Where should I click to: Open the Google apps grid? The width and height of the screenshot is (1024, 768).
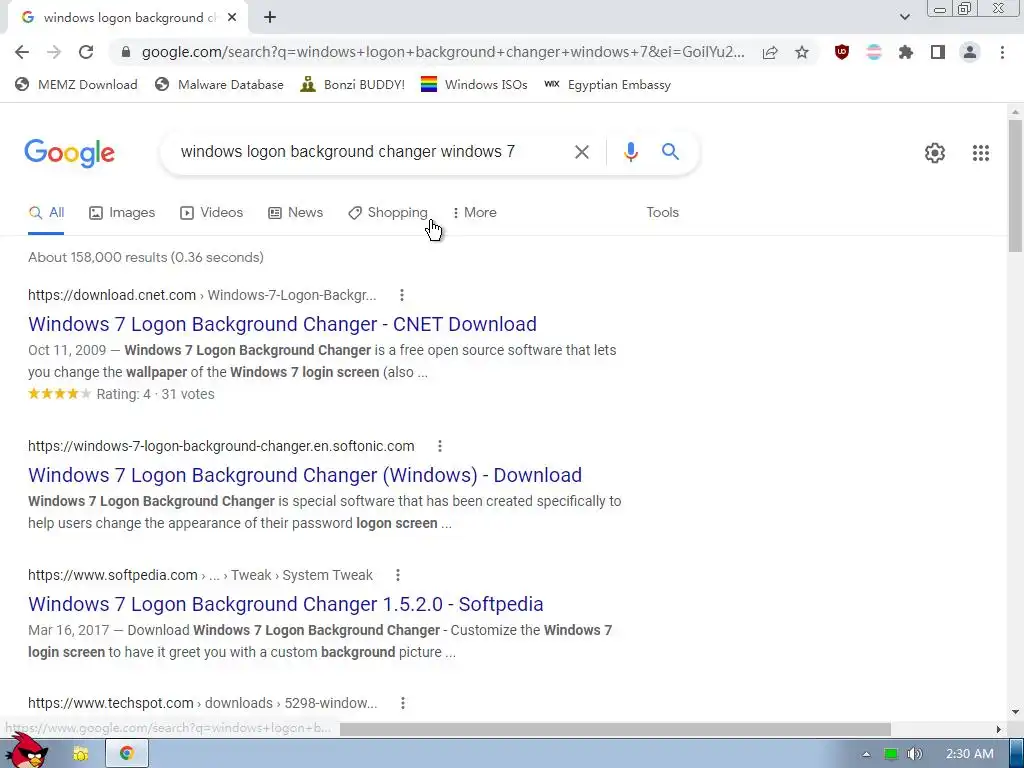coord(980,153)
